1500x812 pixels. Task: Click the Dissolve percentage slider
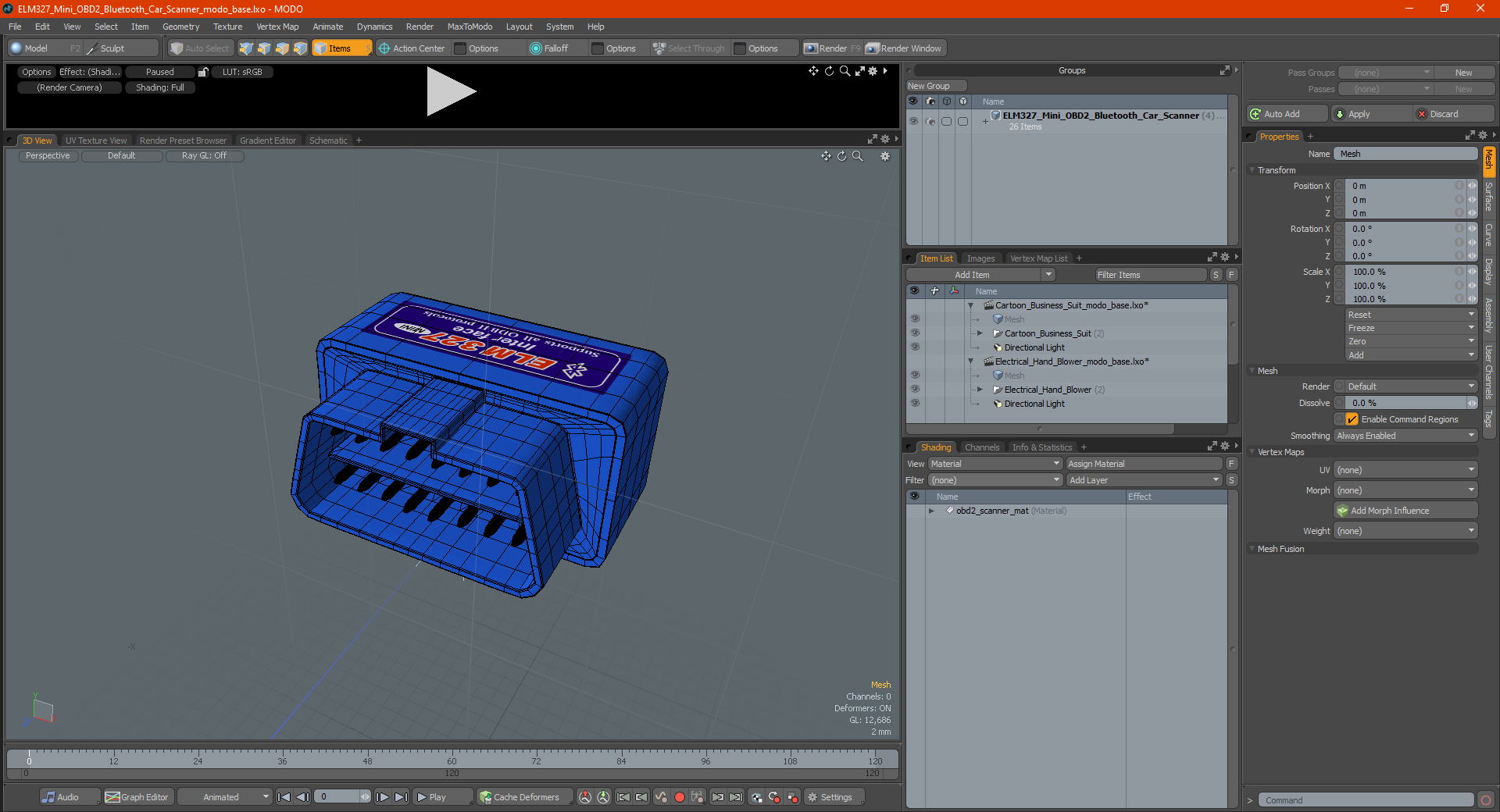coord(1405,403)
